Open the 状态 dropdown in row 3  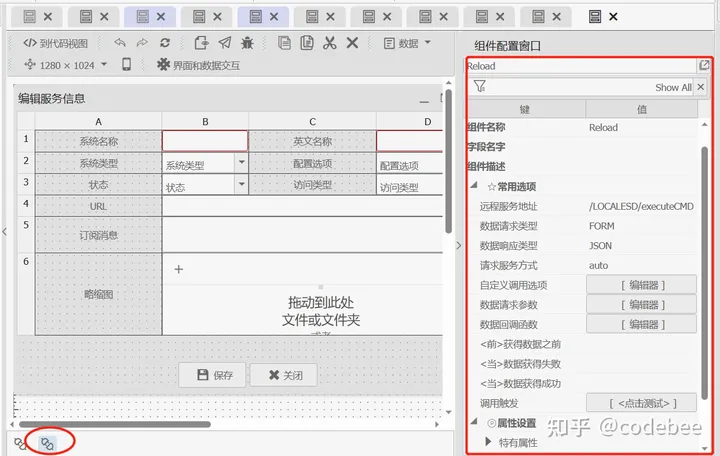[x=241, y=184]
